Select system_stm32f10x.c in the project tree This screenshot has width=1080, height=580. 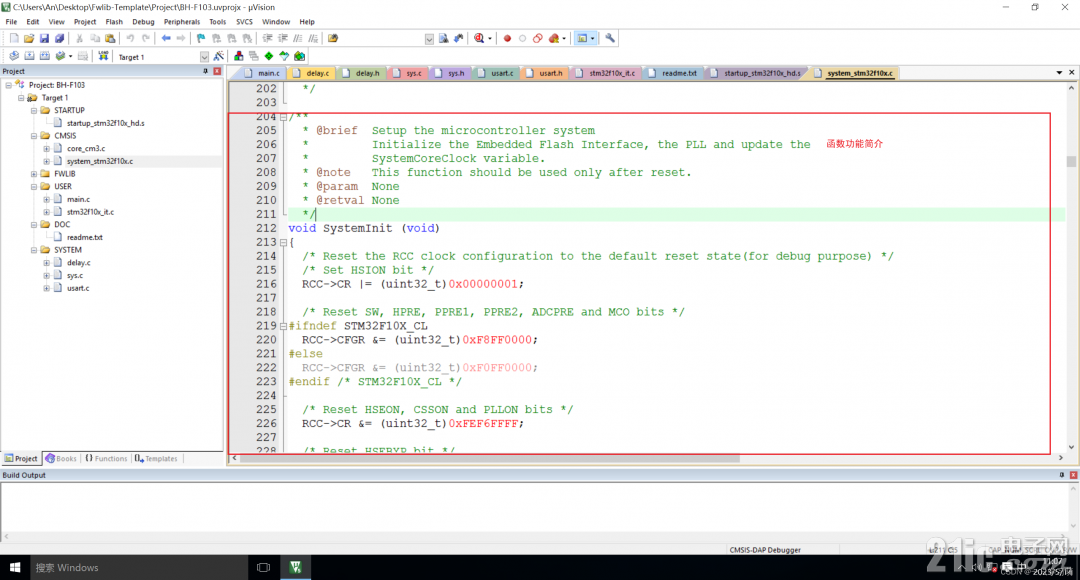click(x=100, y=161)
